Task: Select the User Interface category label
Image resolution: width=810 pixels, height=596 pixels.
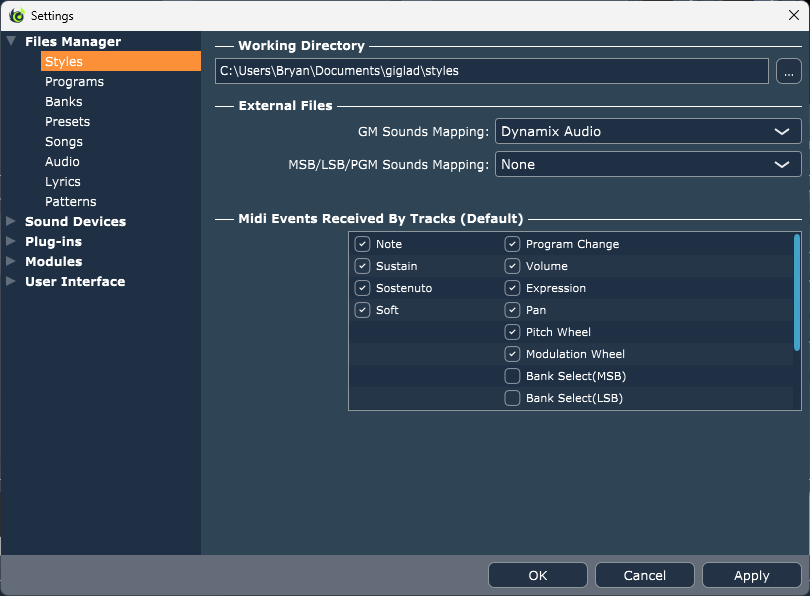Action: pos(75,281)
